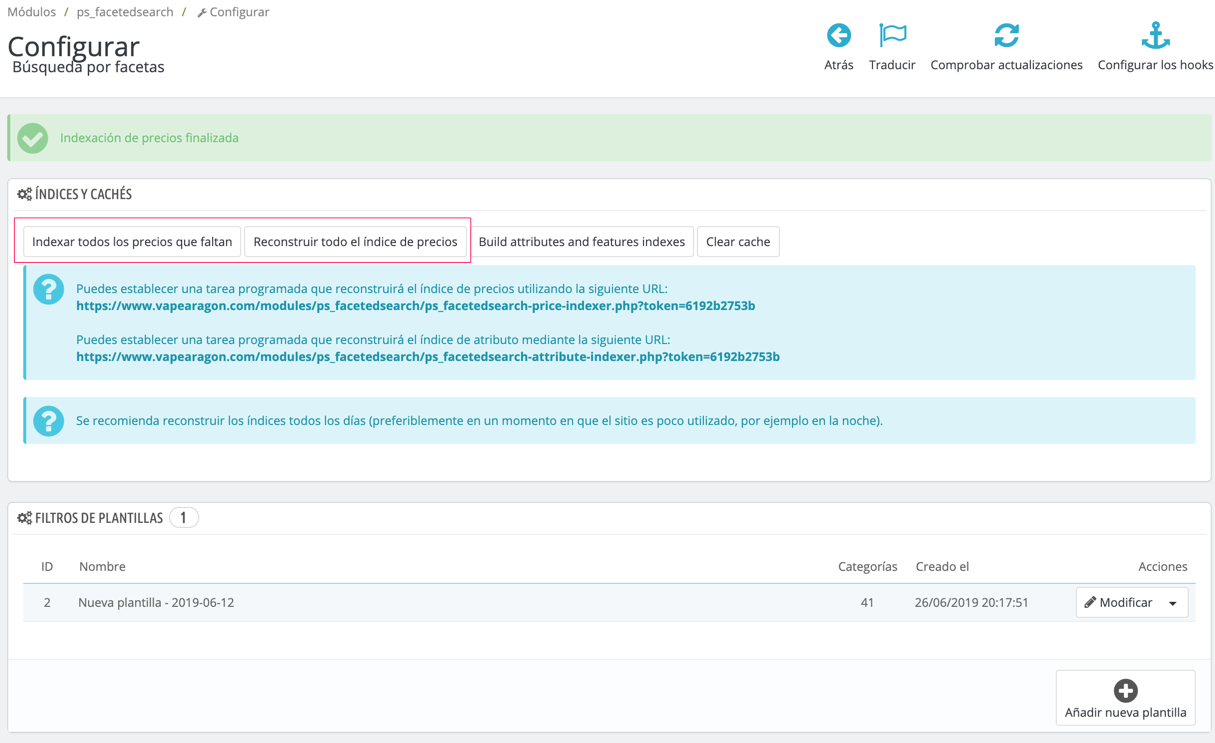Click Clear cache button
Image resolution: width=1215 pixels, height=743 pixels.
pos(738,242)
